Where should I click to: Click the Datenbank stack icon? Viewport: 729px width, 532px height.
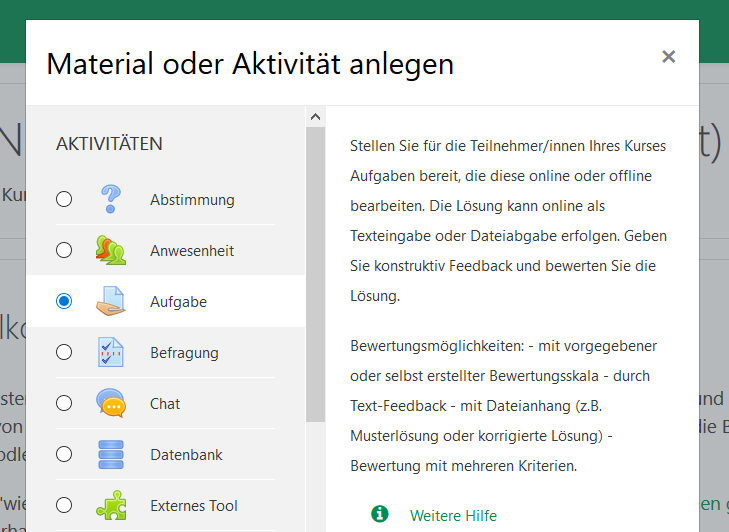tap(111, 454)
